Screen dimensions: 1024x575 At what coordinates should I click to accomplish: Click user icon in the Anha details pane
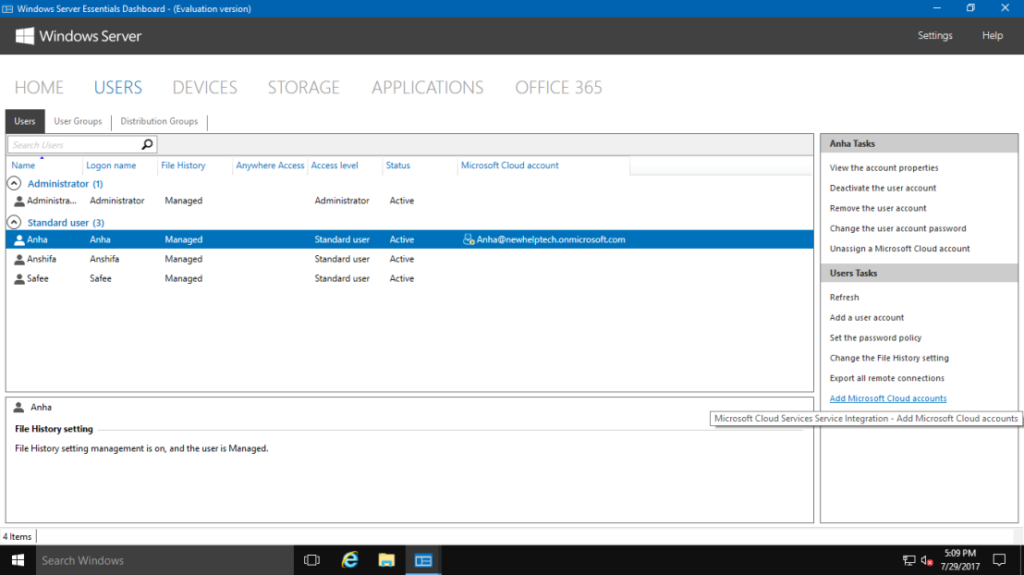(19, 408)
